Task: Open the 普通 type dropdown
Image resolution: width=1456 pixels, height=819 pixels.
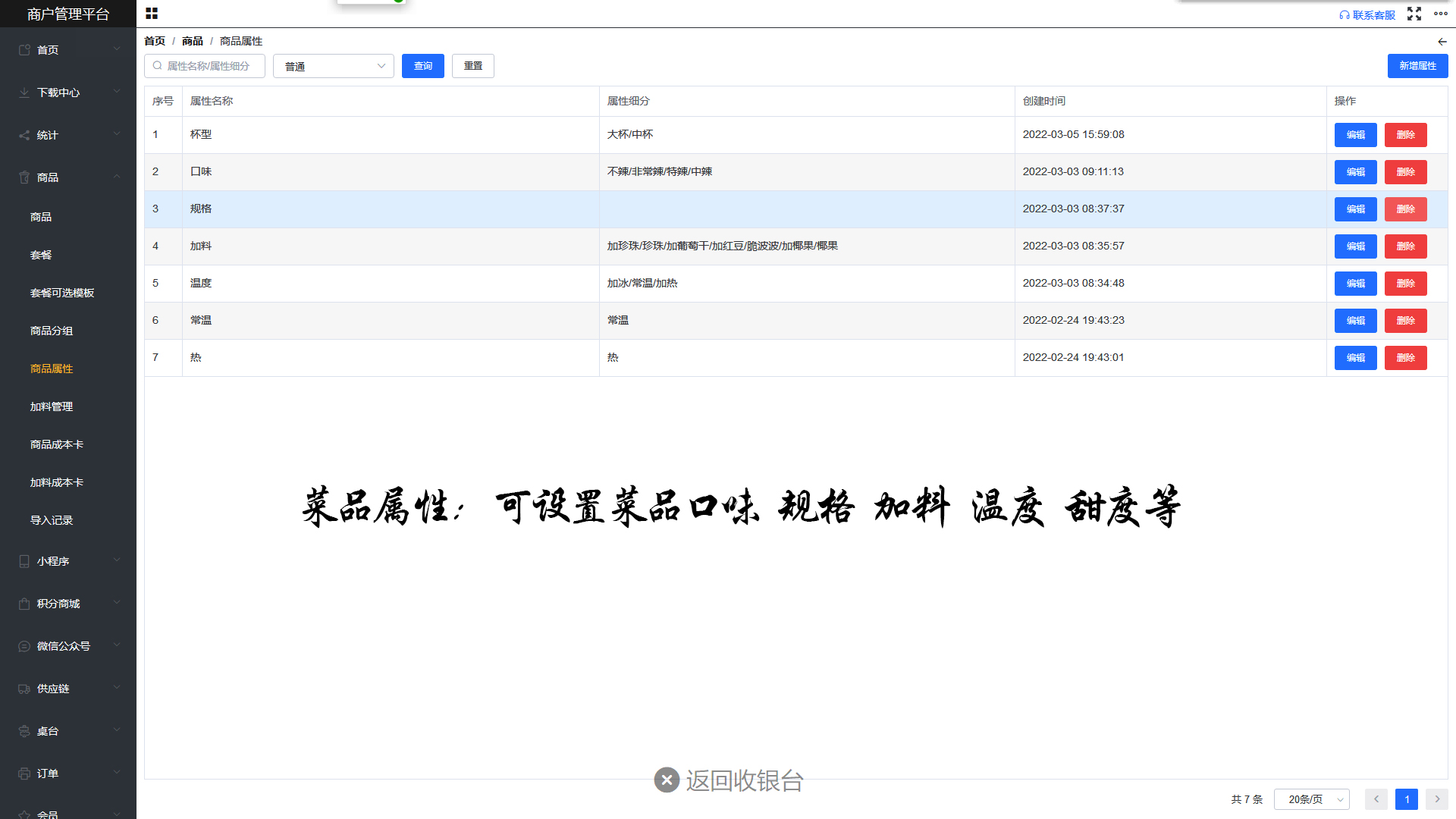Action: pyautogui.click(x=334, y=66)
